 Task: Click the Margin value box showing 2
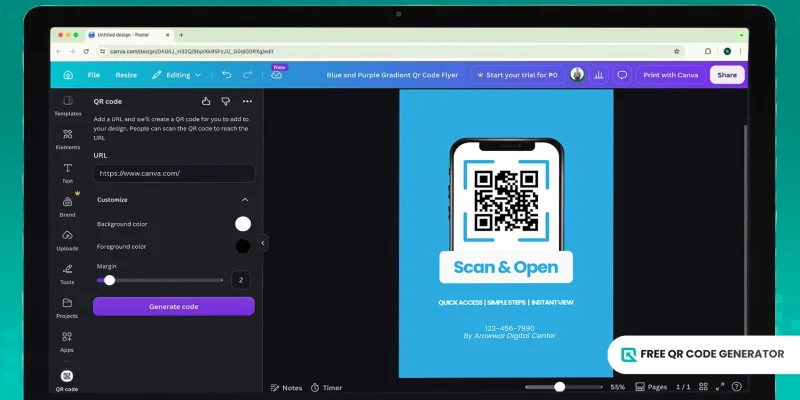click(241, 280)
